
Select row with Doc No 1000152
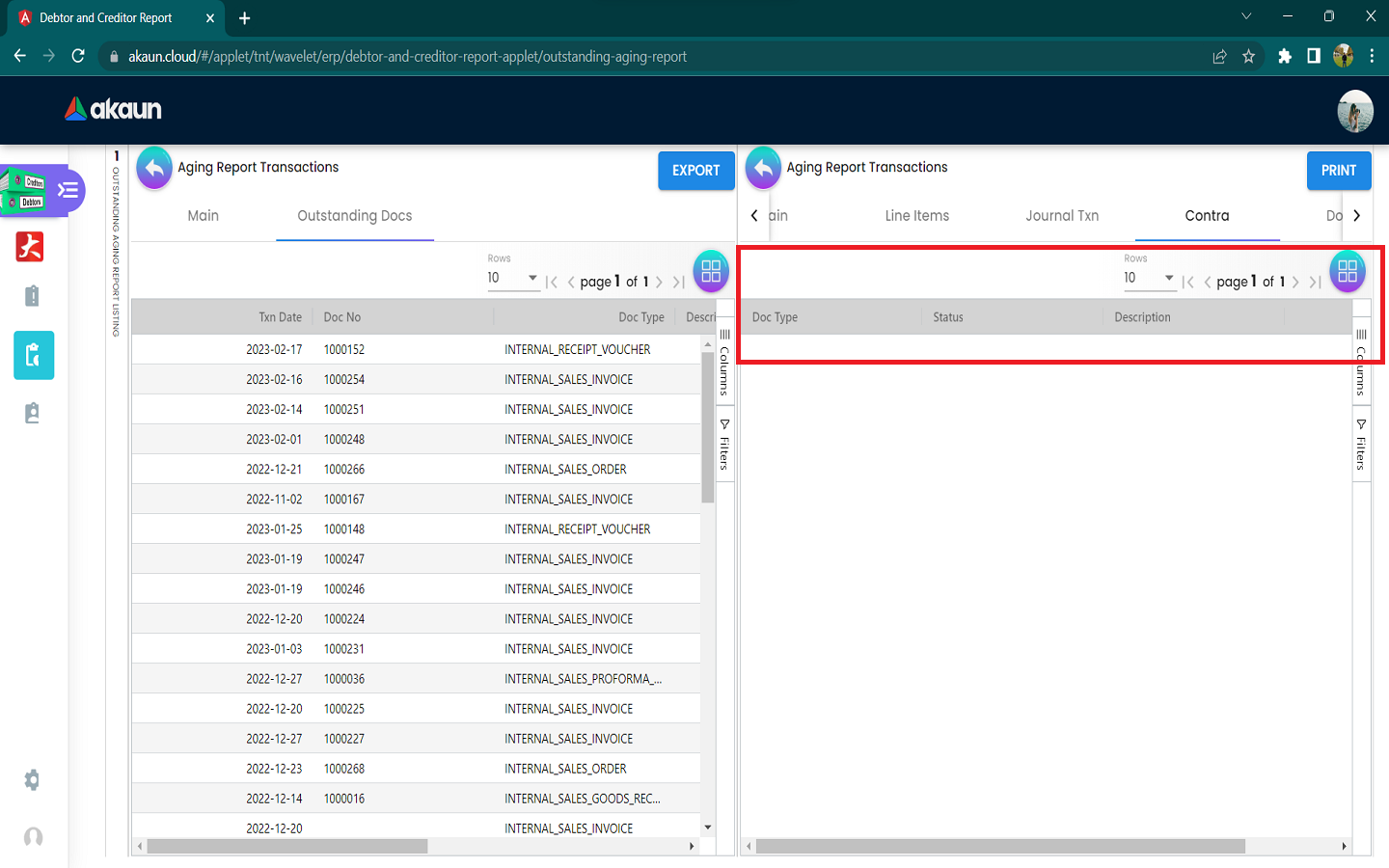[344, 350]
